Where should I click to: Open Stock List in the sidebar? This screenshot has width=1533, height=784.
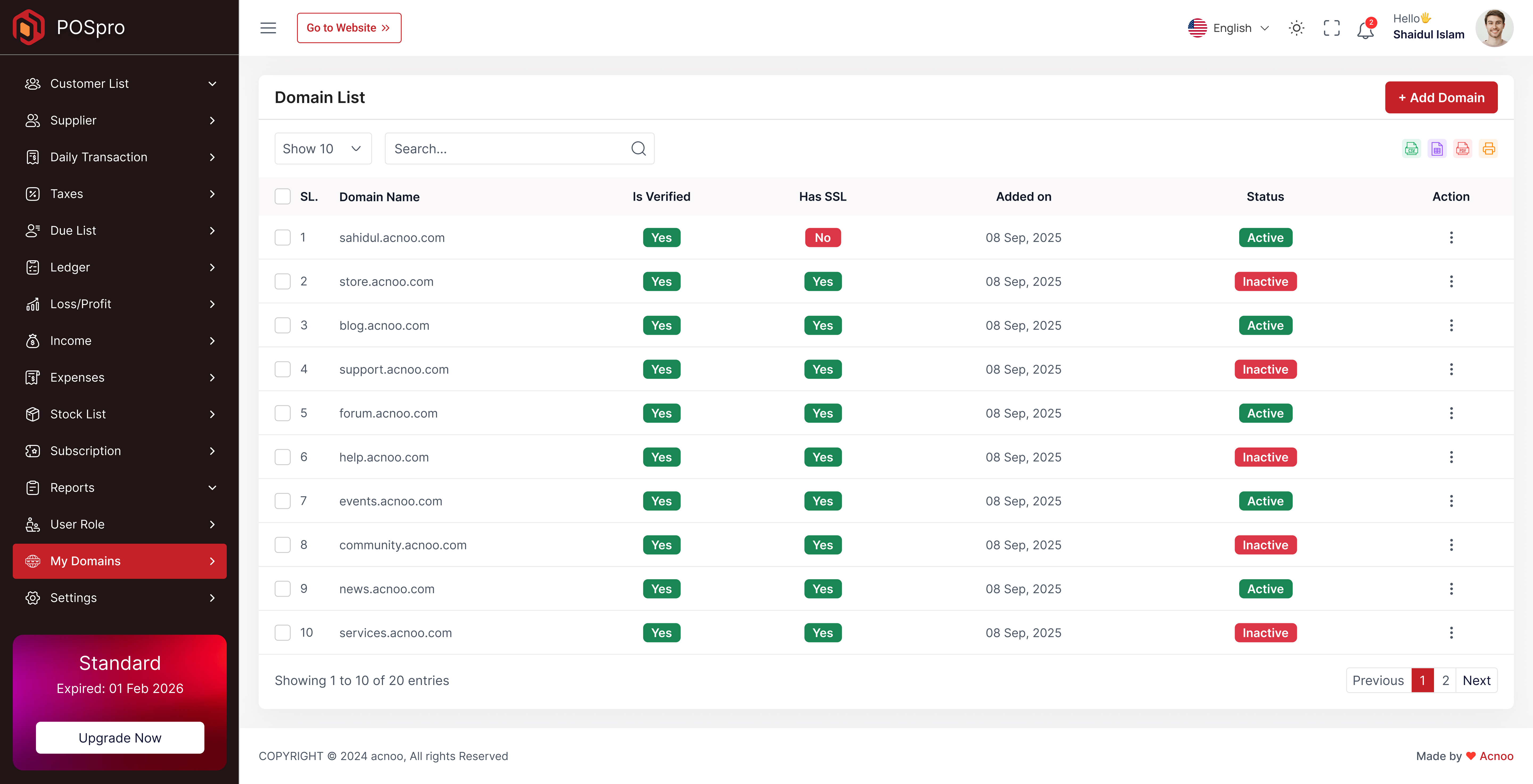119,414
